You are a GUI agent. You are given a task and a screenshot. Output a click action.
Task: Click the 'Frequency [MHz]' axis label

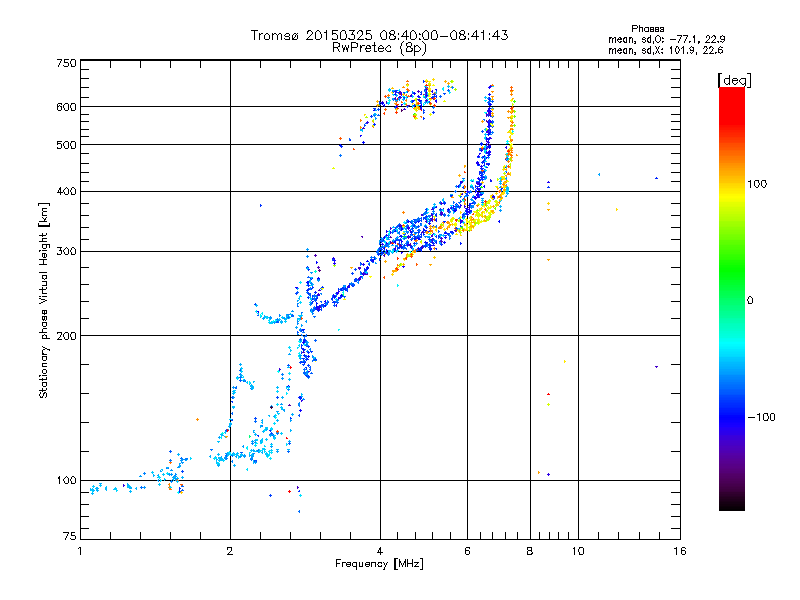(379, 564)
